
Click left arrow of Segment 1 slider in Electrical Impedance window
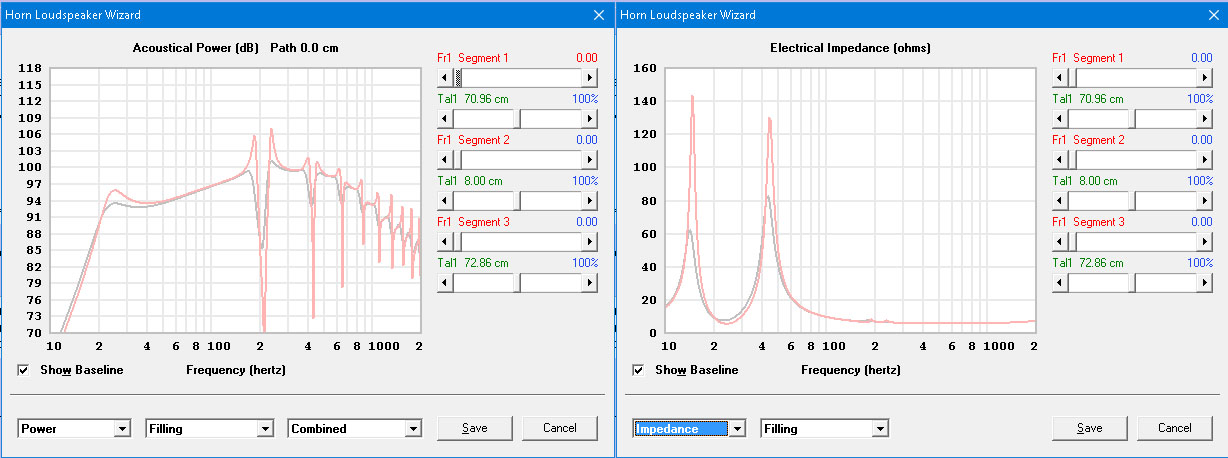pos(1061,77)
